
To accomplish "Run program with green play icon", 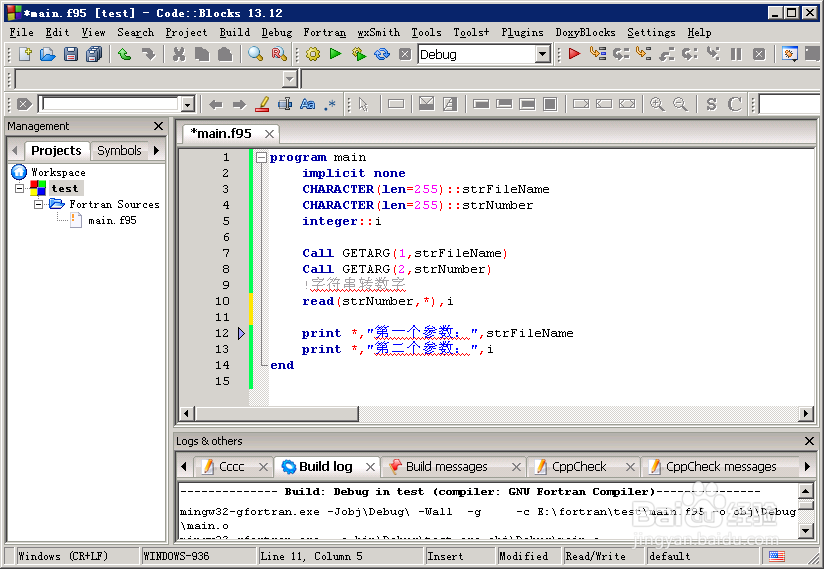I will [x=335, y=54].
